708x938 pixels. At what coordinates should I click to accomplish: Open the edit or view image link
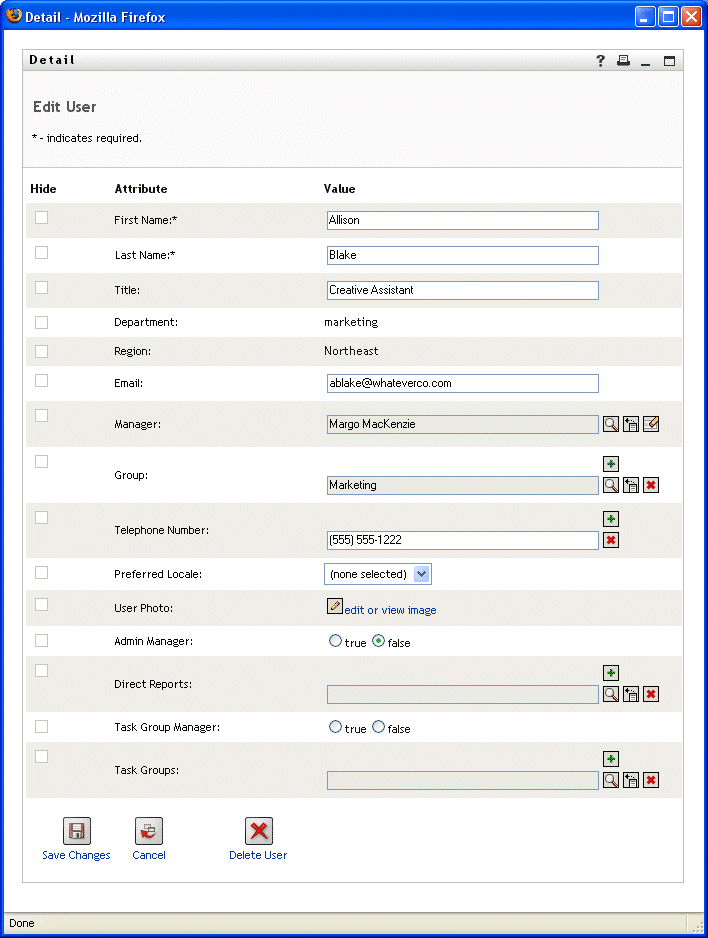tap(390, 610)
